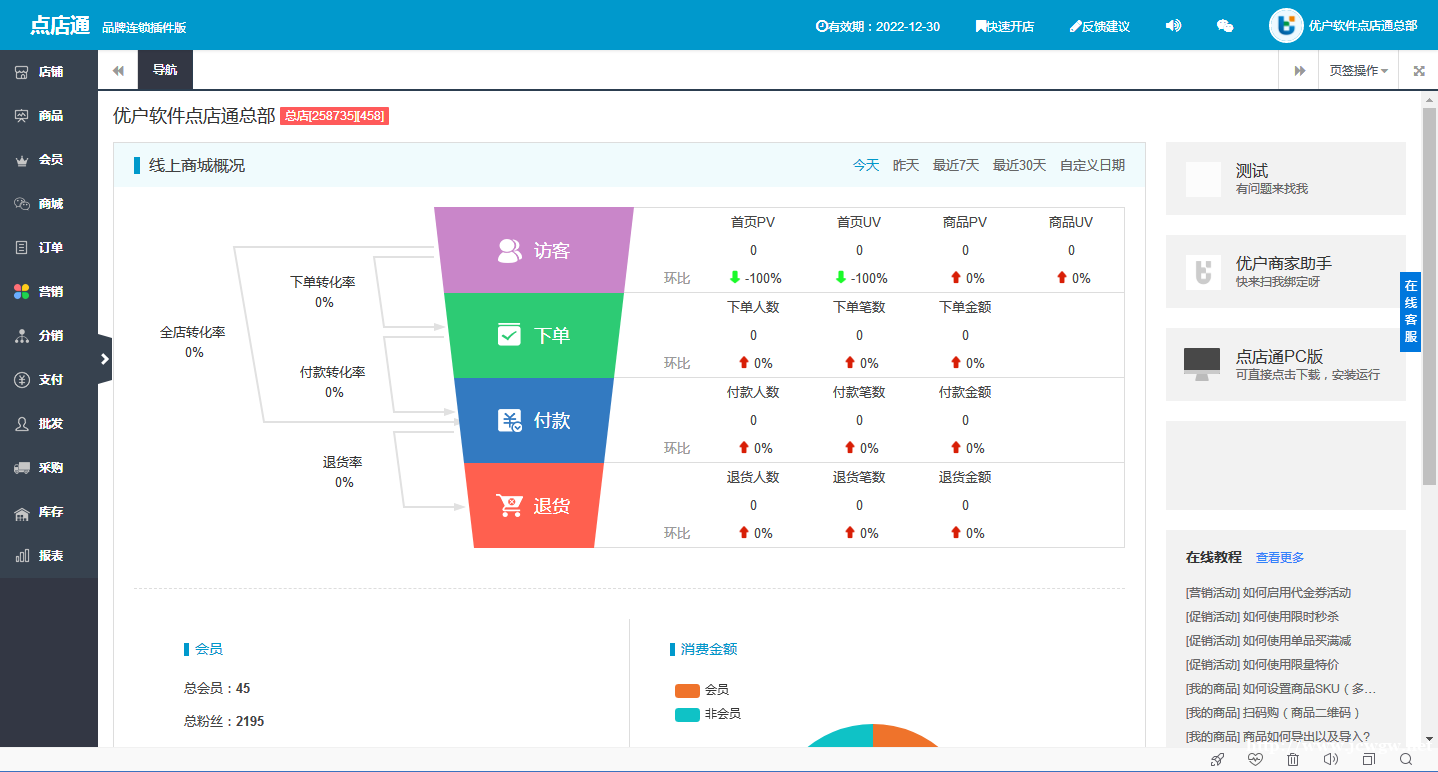
Task: Click the heartbeat icon in the bottom bar
Action: pos(1256,760)
